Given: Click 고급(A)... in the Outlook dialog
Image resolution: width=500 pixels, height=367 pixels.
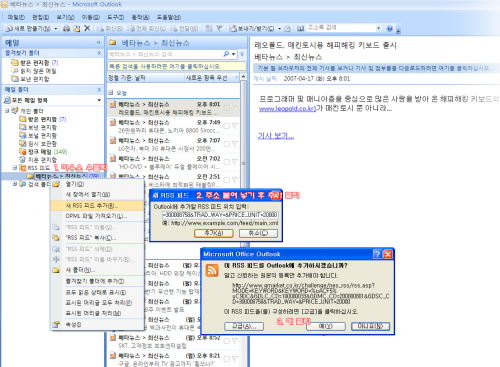Looking at the screenshot, I should 244,326.
